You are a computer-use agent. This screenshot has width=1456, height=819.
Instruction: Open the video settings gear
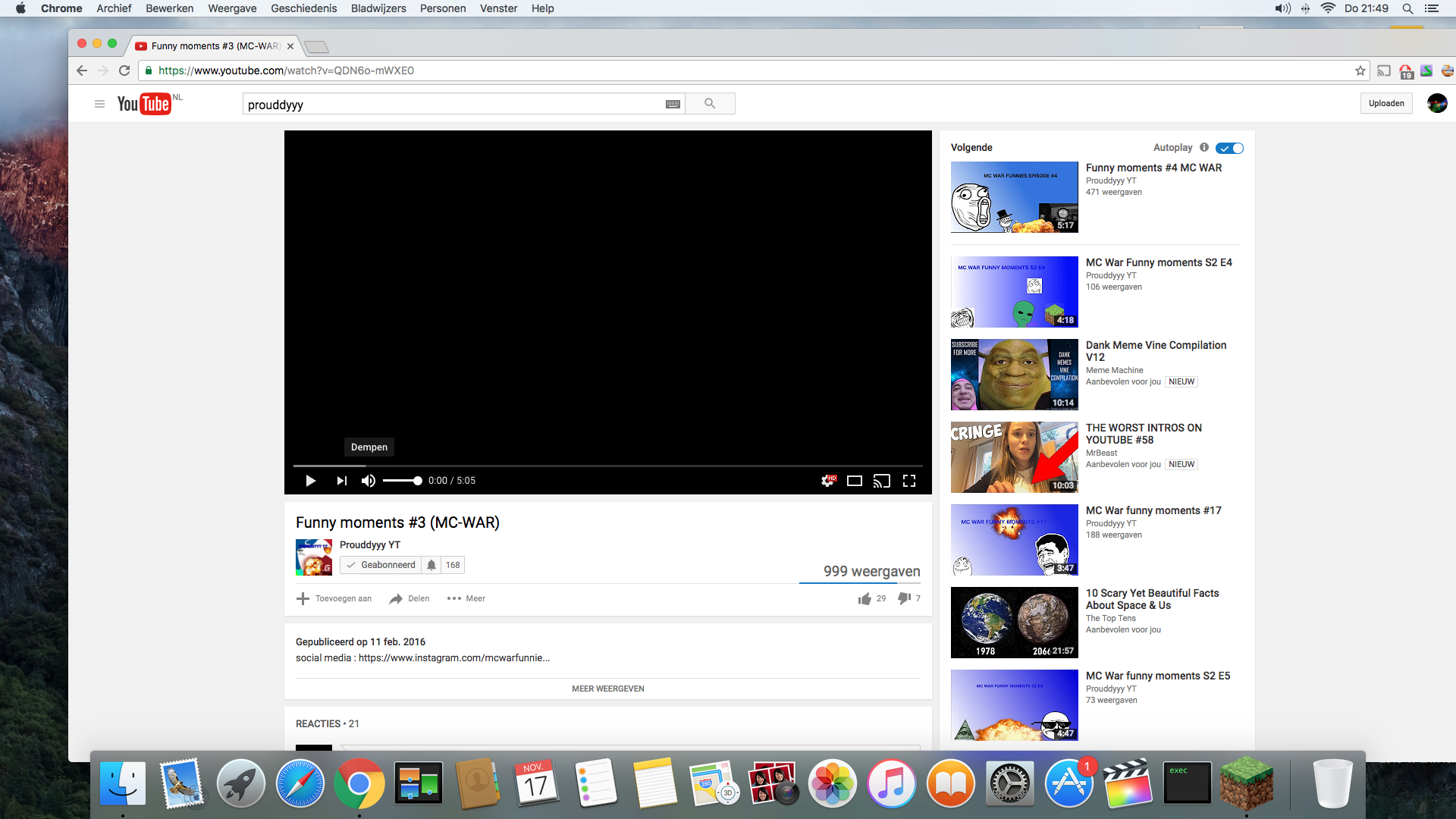click(x=827, y=481)
